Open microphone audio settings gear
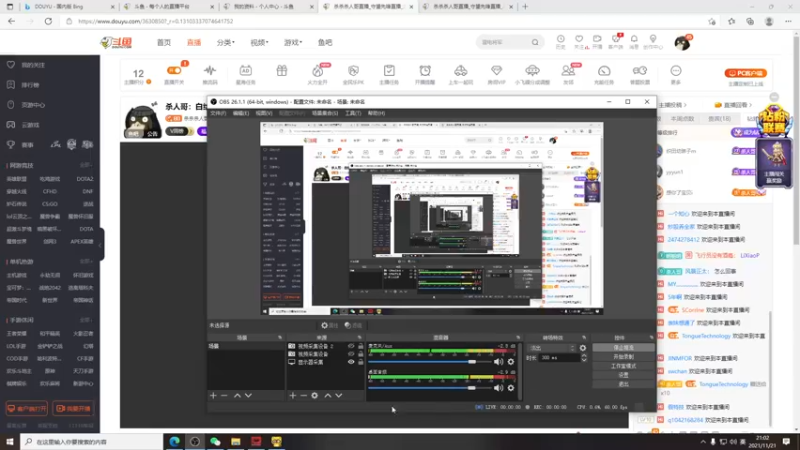This screenshot has width=800, height=450. [511, 362]
